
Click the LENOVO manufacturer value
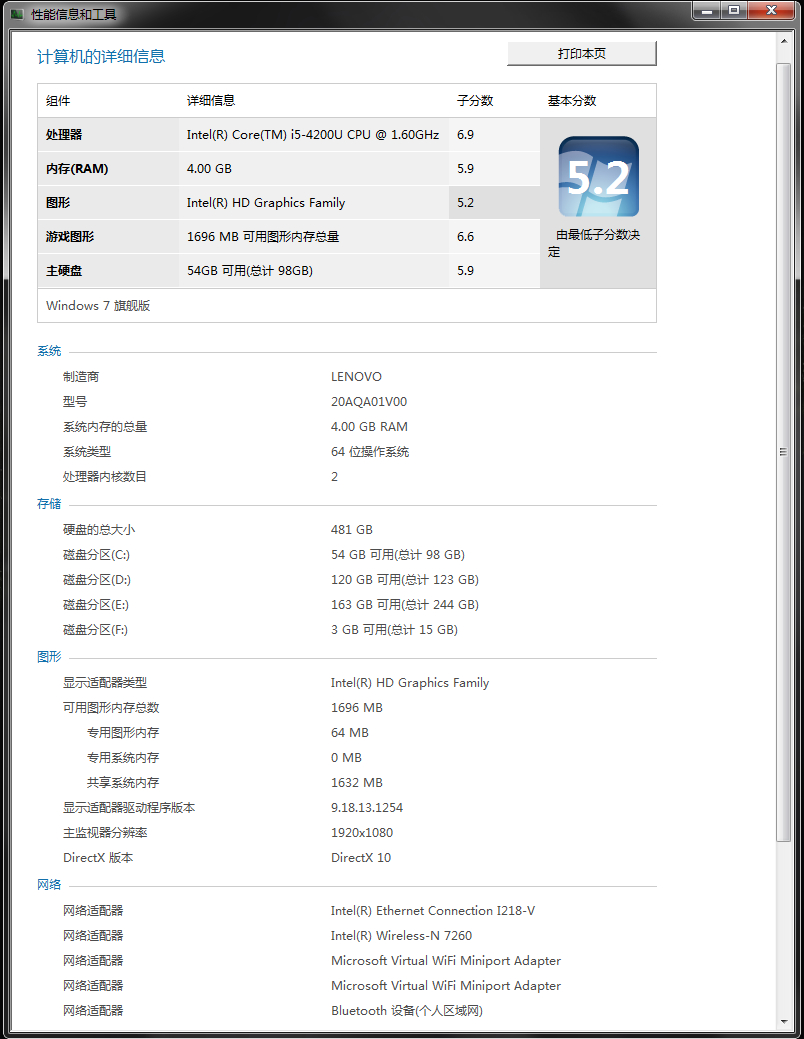point(357,376)
